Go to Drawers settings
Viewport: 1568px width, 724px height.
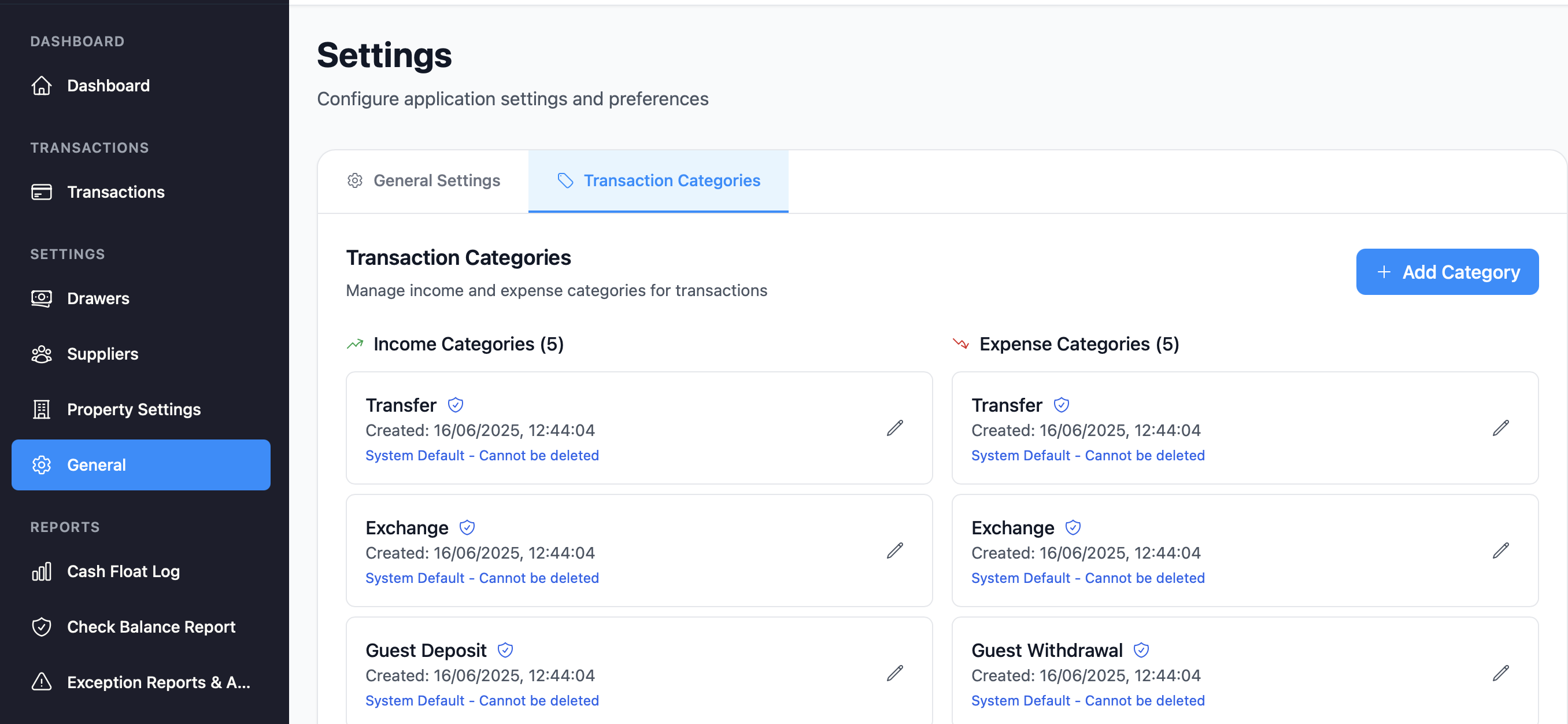[97, 298]
